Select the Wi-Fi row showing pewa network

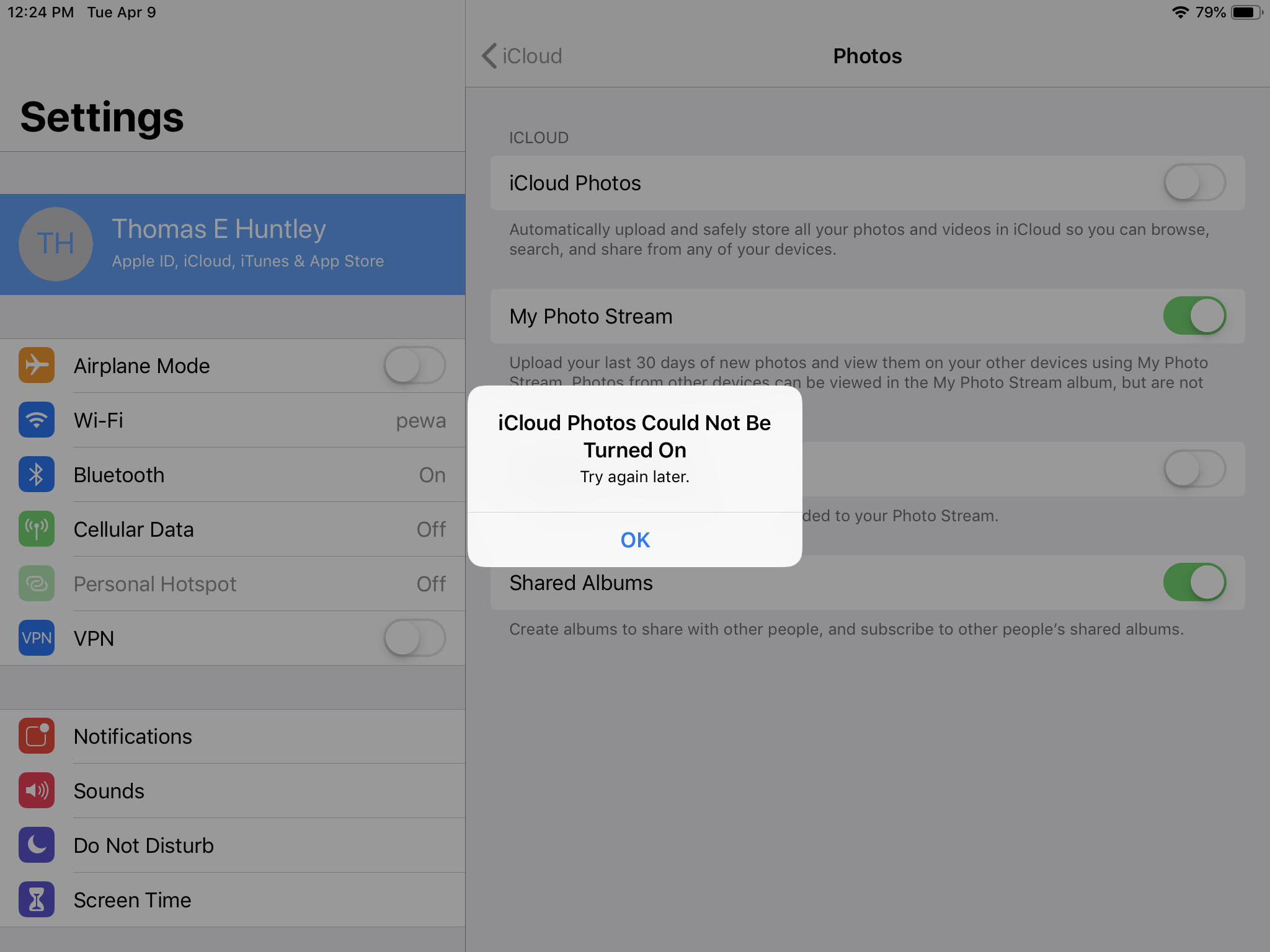coord(248,420)
